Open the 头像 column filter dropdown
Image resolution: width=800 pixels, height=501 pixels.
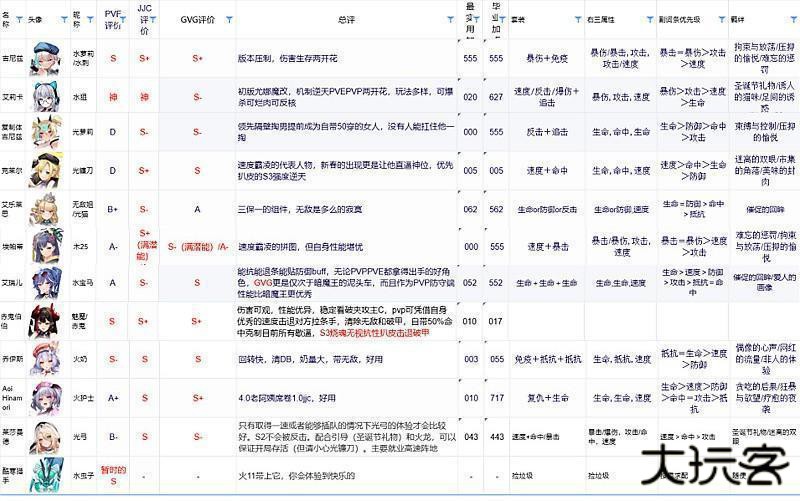(64, 20)
